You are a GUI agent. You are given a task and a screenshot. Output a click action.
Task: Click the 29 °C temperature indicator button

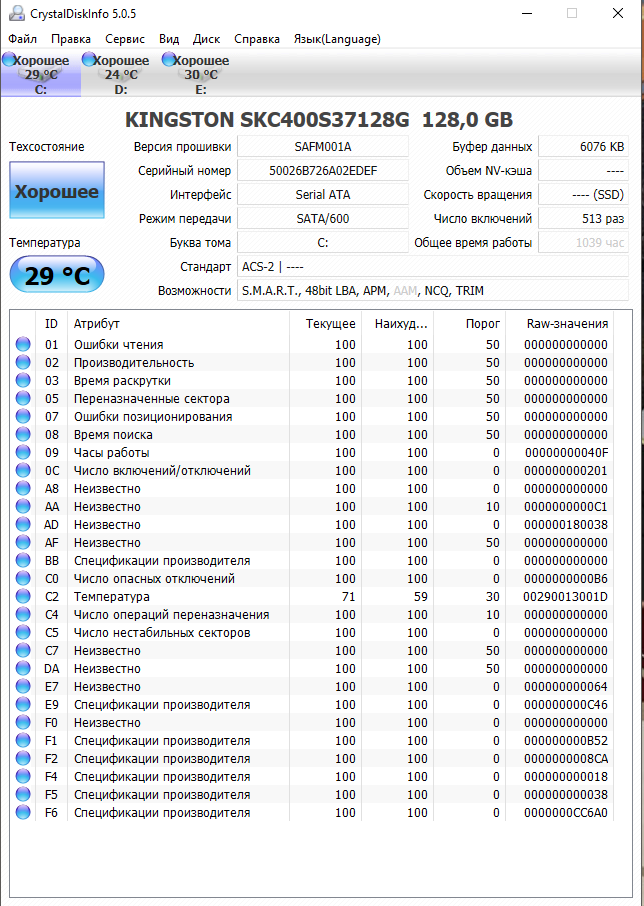[57, 274]
